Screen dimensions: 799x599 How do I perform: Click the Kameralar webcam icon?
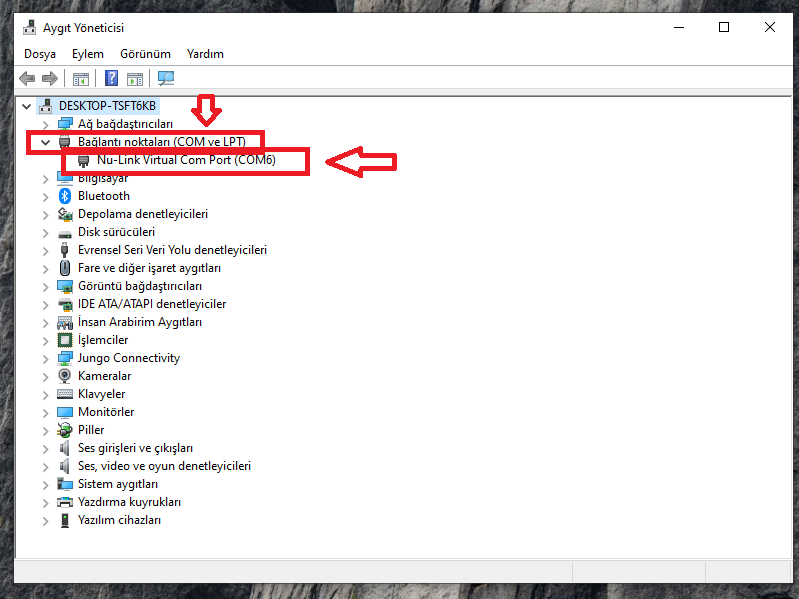65,376
